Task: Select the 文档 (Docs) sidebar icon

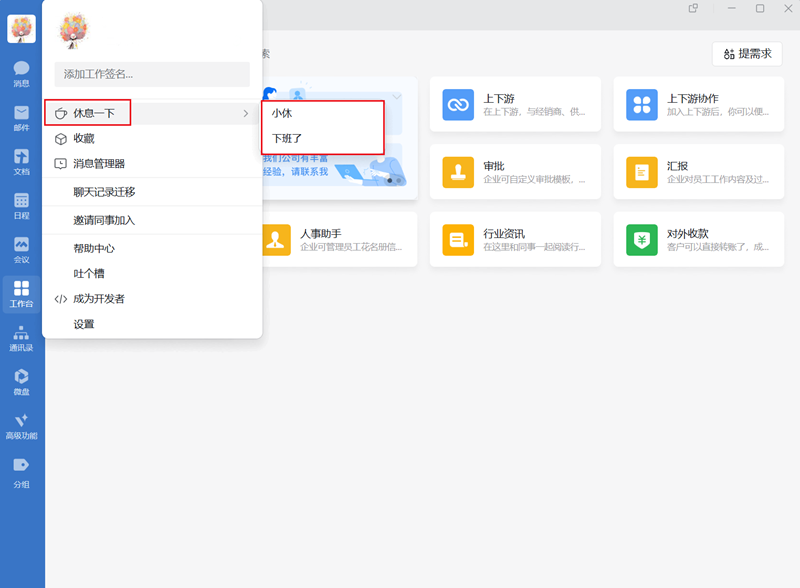Action: click(21, 160)
